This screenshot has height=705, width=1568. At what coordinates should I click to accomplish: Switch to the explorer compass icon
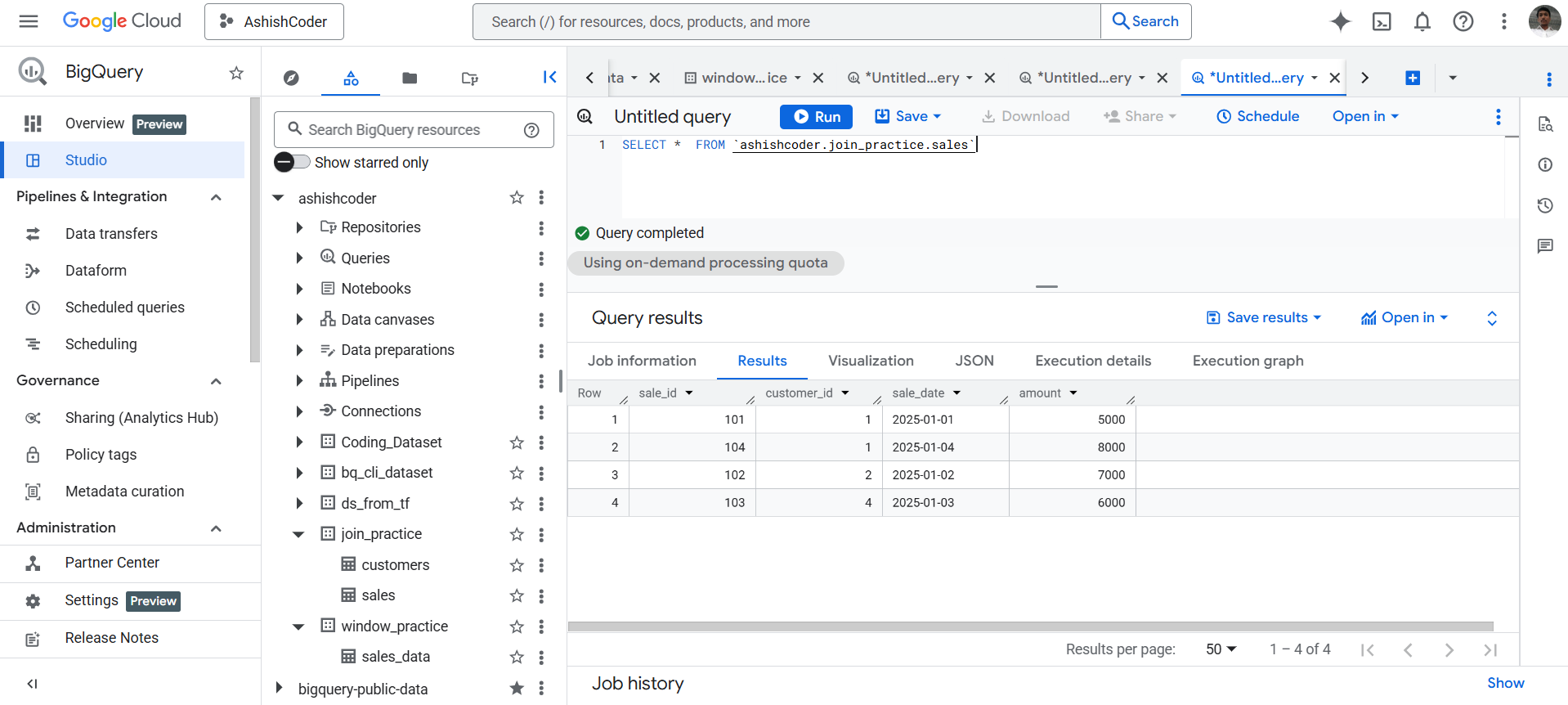(x=291, y=78)
